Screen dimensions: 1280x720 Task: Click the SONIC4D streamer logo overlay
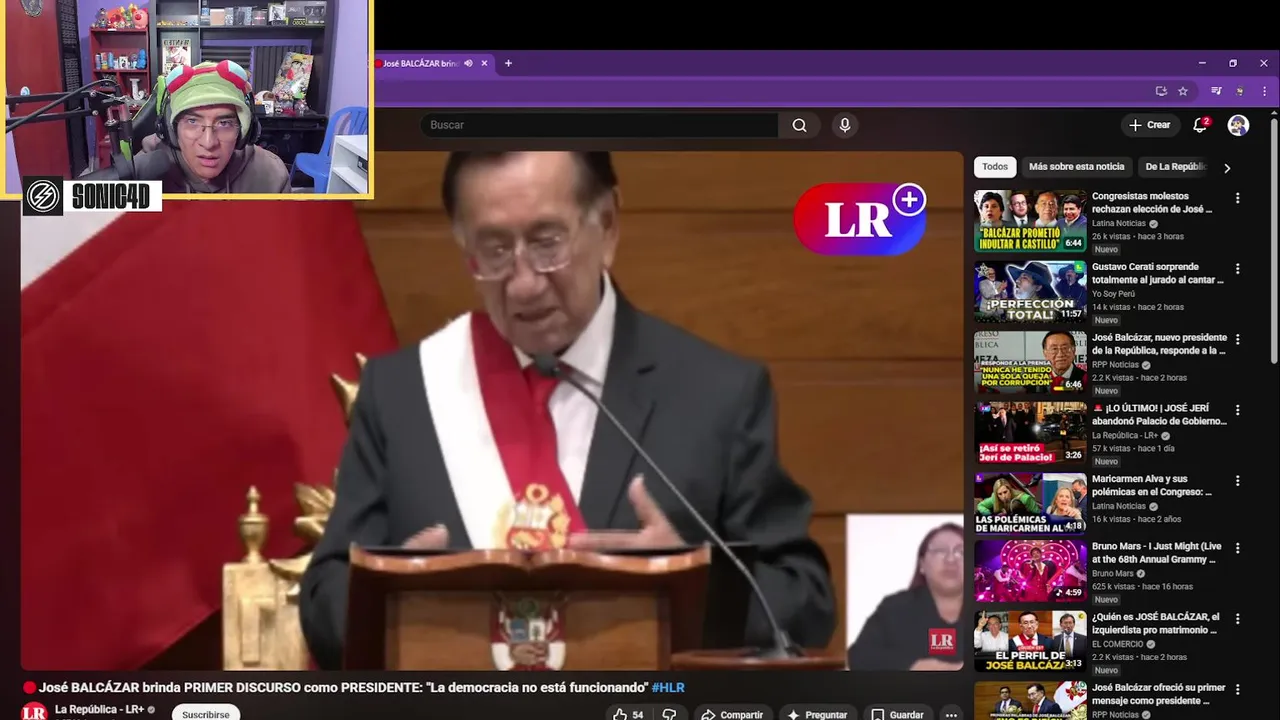(92, 197)
